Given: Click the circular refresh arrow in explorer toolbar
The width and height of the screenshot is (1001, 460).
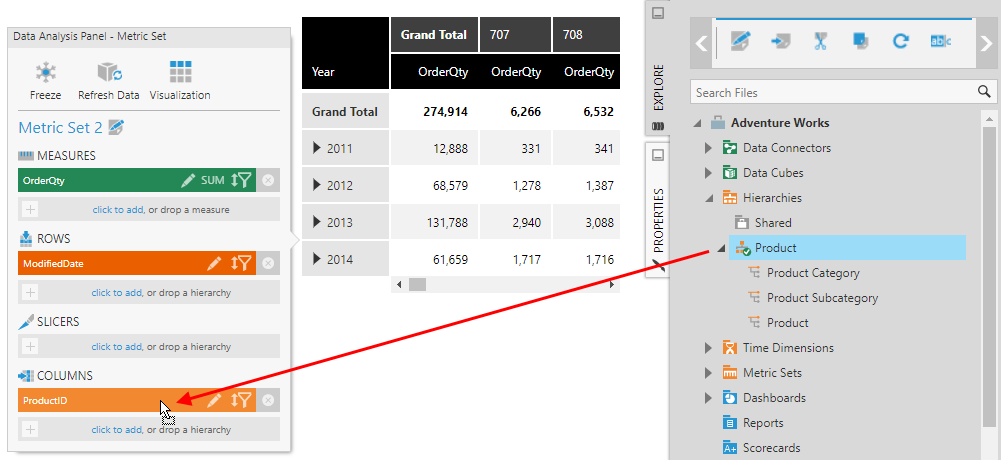Looking at the screenshot, I should (x=900, y=41).
